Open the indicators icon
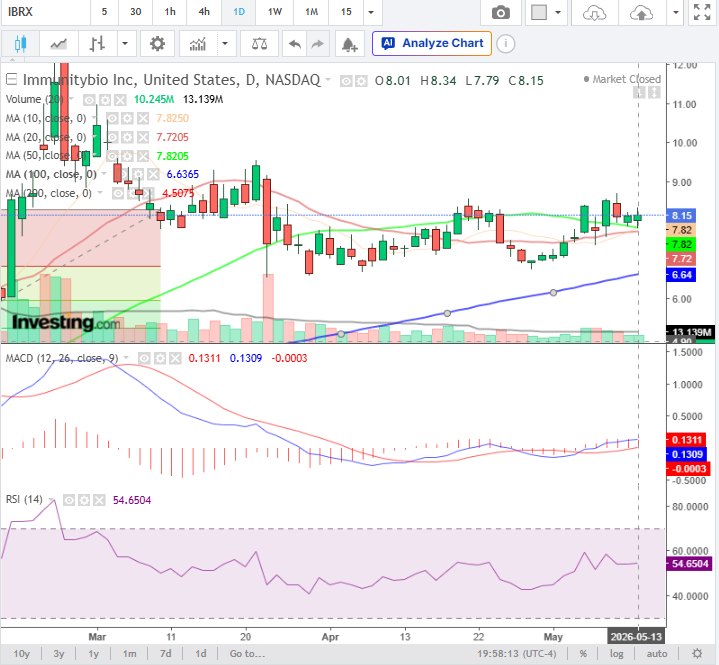Image resolution: width=719 pixels, height=665 pixels. click(x=198, y=44)
